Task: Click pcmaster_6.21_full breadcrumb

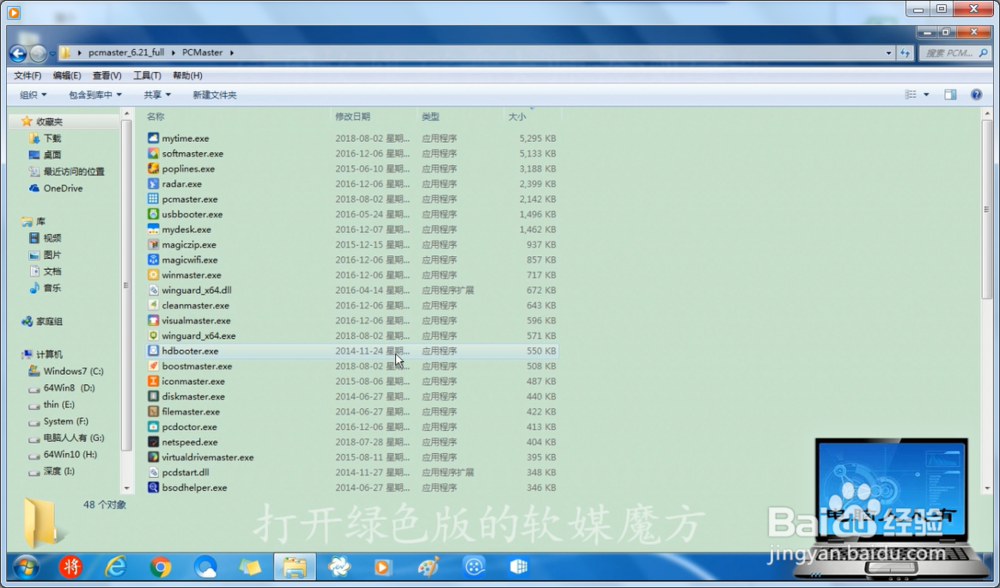Action: click(x=126, y=53)
